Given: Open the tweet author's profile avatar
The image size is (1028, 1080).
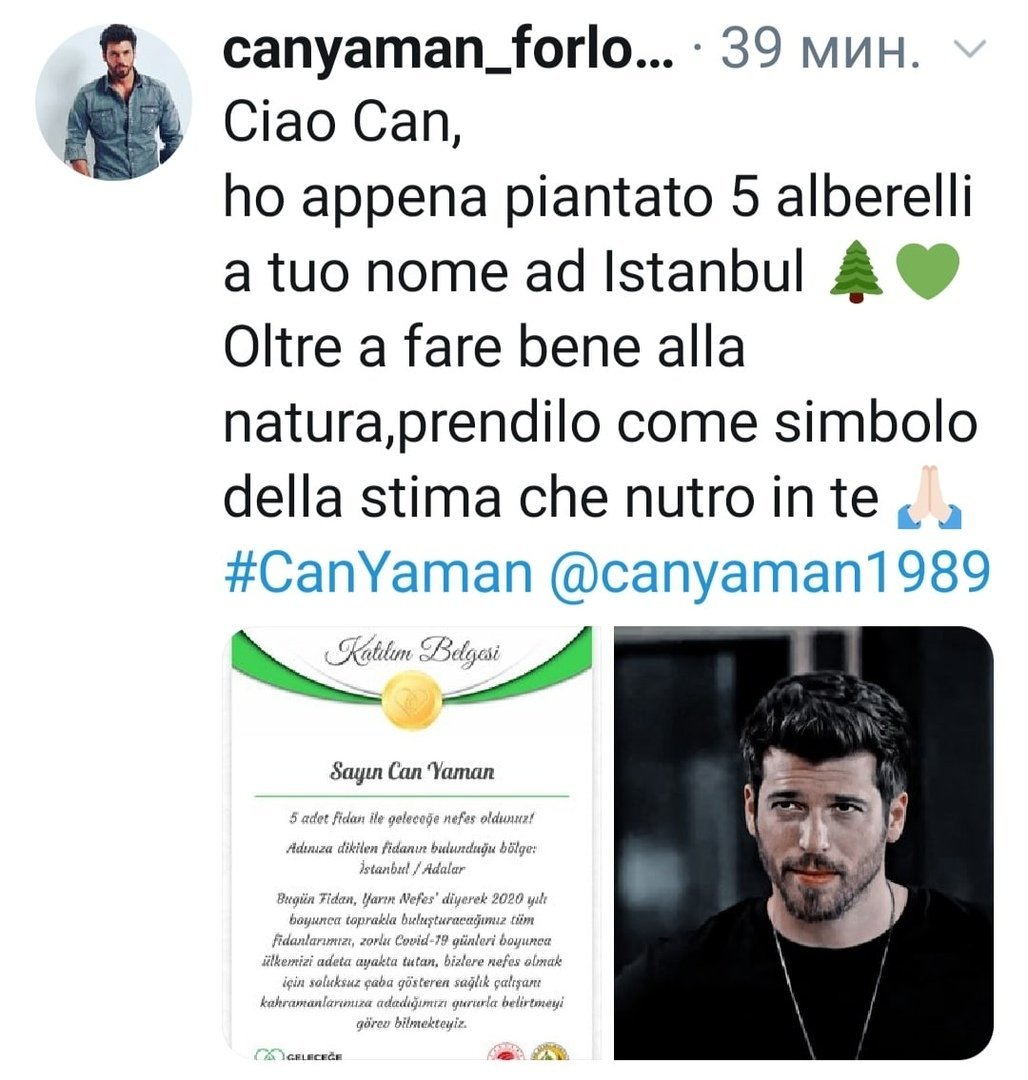Looking at the screenshot, I should click(114, 102).
